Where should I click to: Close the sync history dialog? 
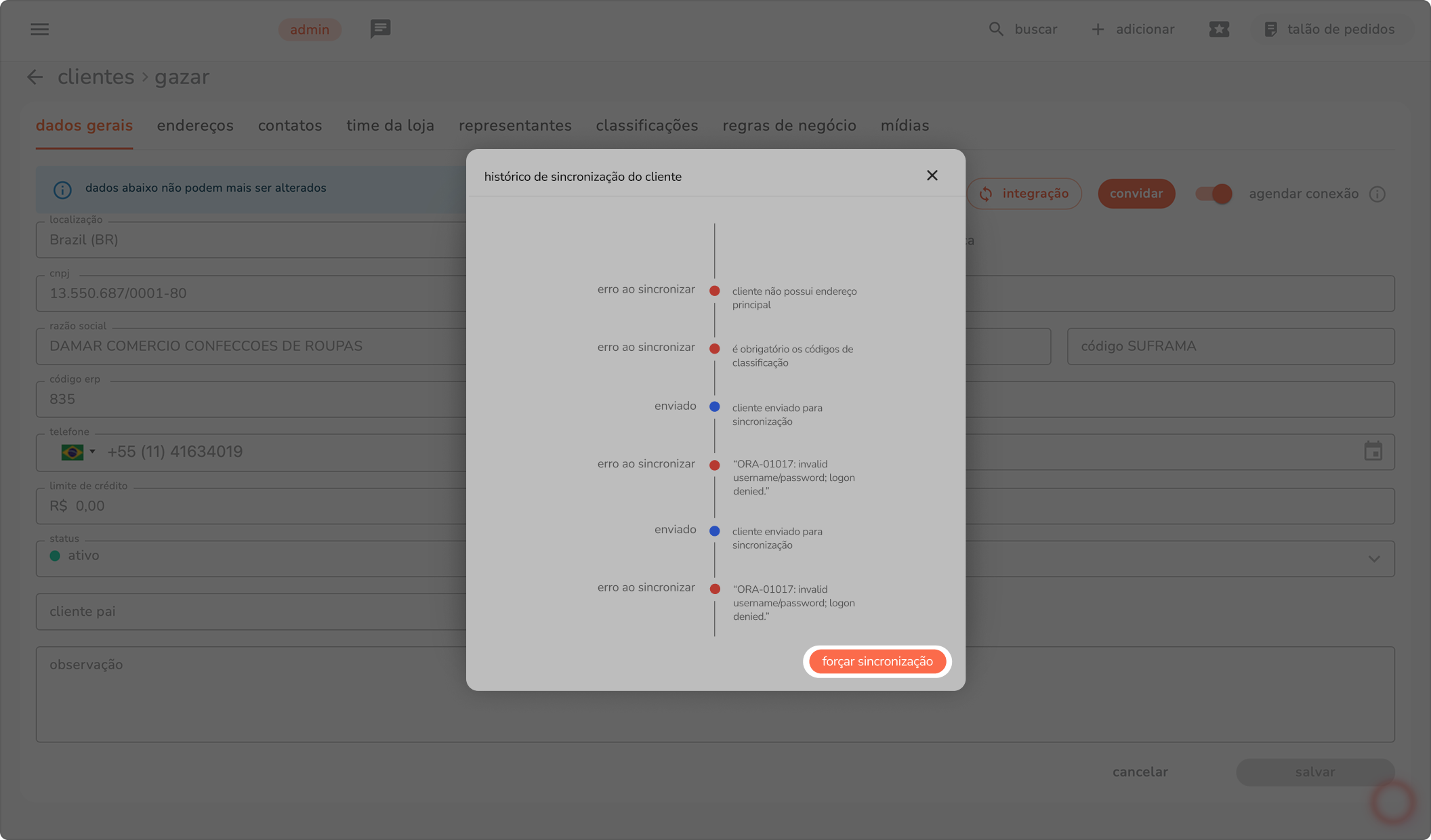coord(932,175)
